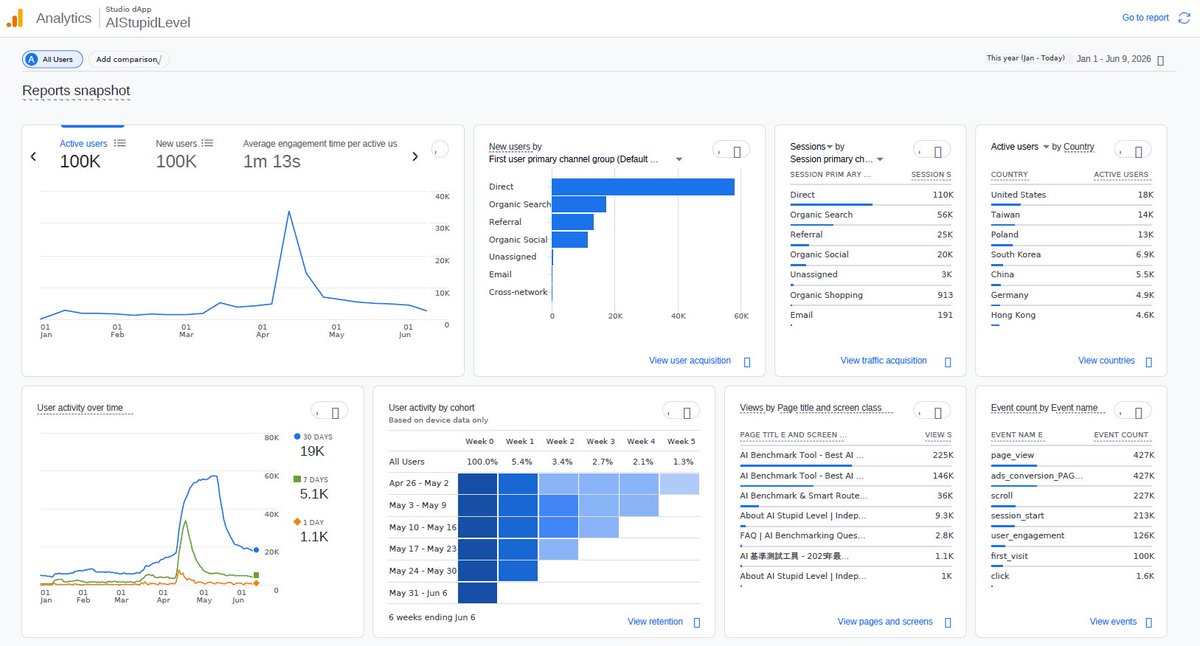Click the AIStupidLevel property name
Screen dimensions: 1200x646
coord(148,23)
